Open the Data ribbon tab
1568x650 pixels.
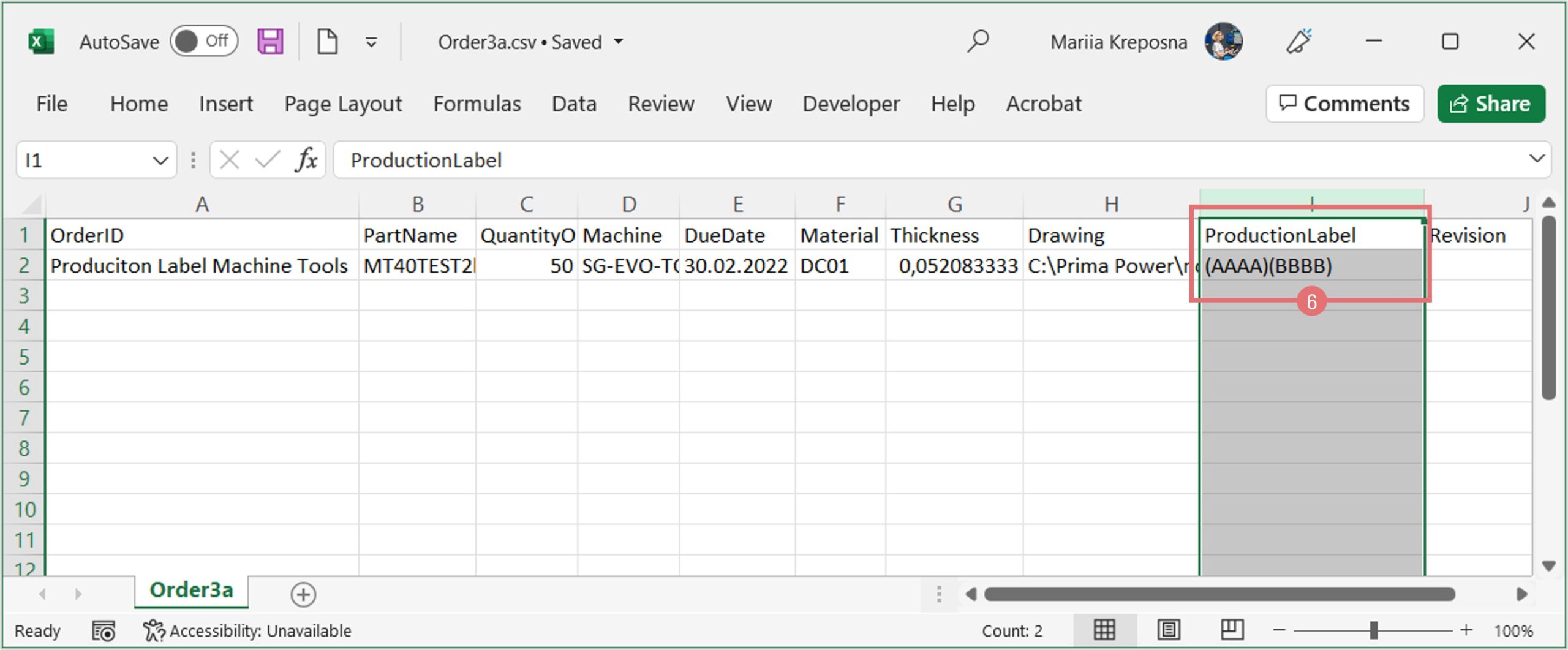pyautogui.click(x=574, y=104)
